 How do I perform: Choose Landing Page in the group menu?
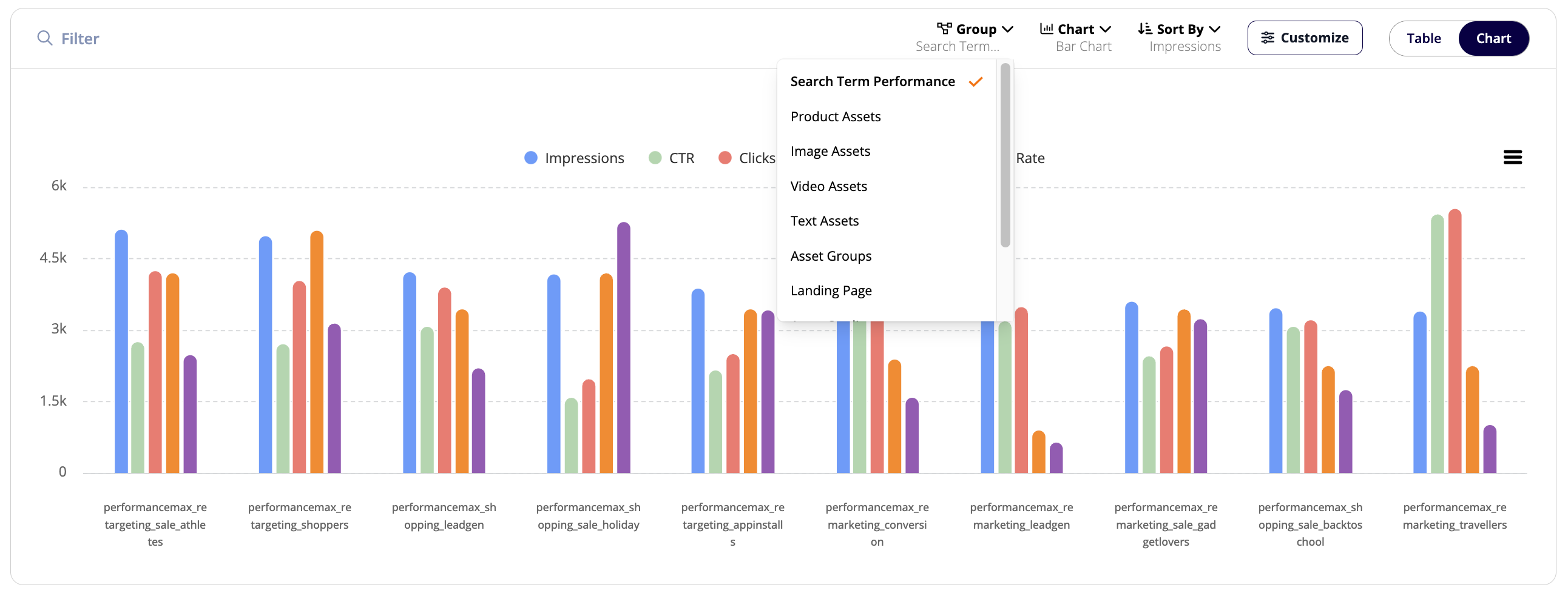[x=887, y=290]
